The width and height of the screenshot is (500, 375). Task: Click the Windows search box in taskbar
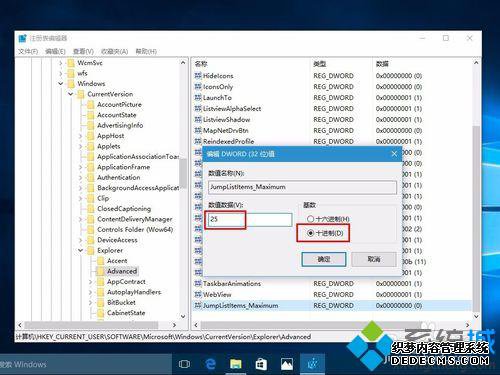(x=86, y=364)
